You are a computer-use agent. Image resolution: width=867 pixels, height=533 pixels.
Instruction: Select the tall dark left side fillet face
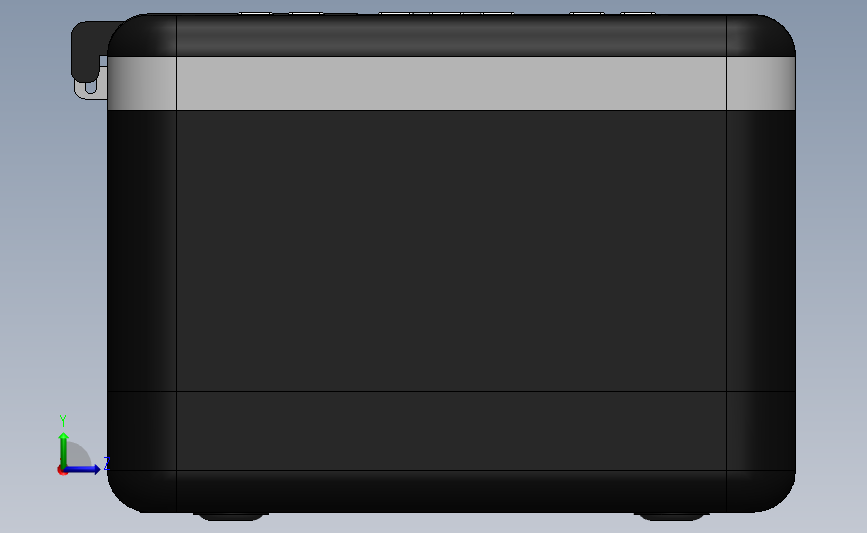(142, 250)
